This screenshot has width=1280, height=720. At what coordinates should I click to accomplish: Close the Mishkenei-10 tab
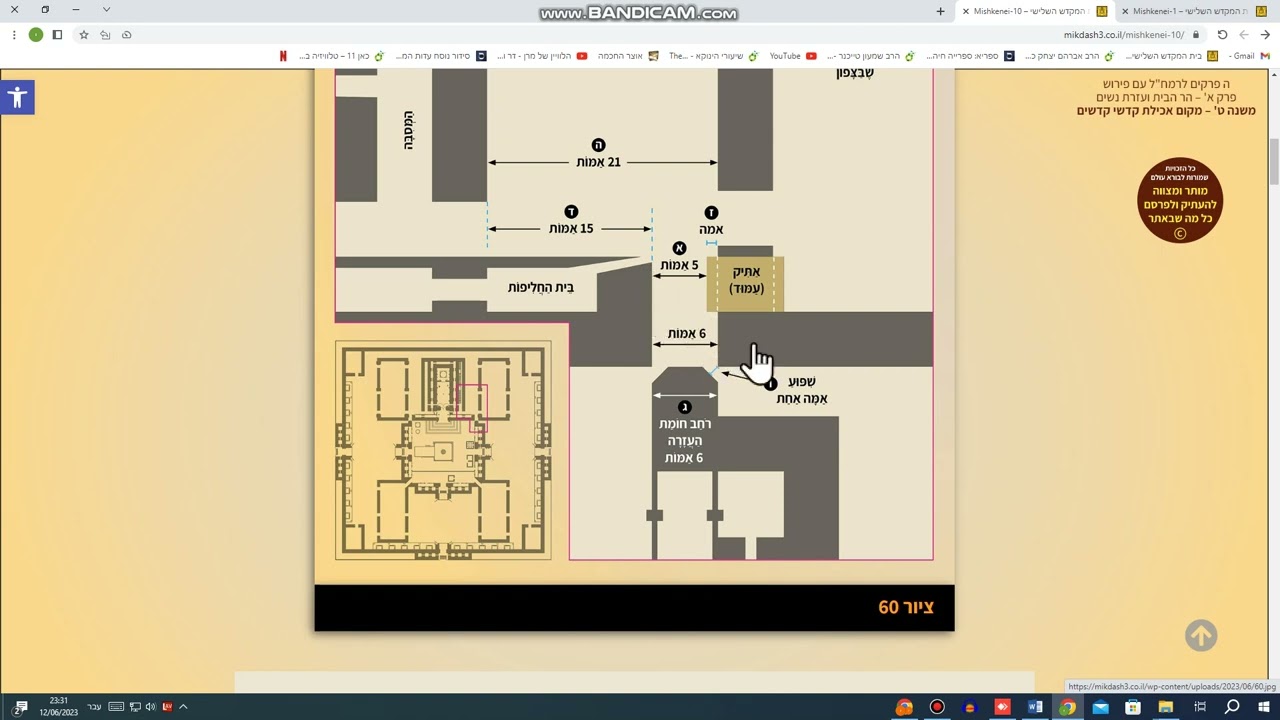[965, 11]
